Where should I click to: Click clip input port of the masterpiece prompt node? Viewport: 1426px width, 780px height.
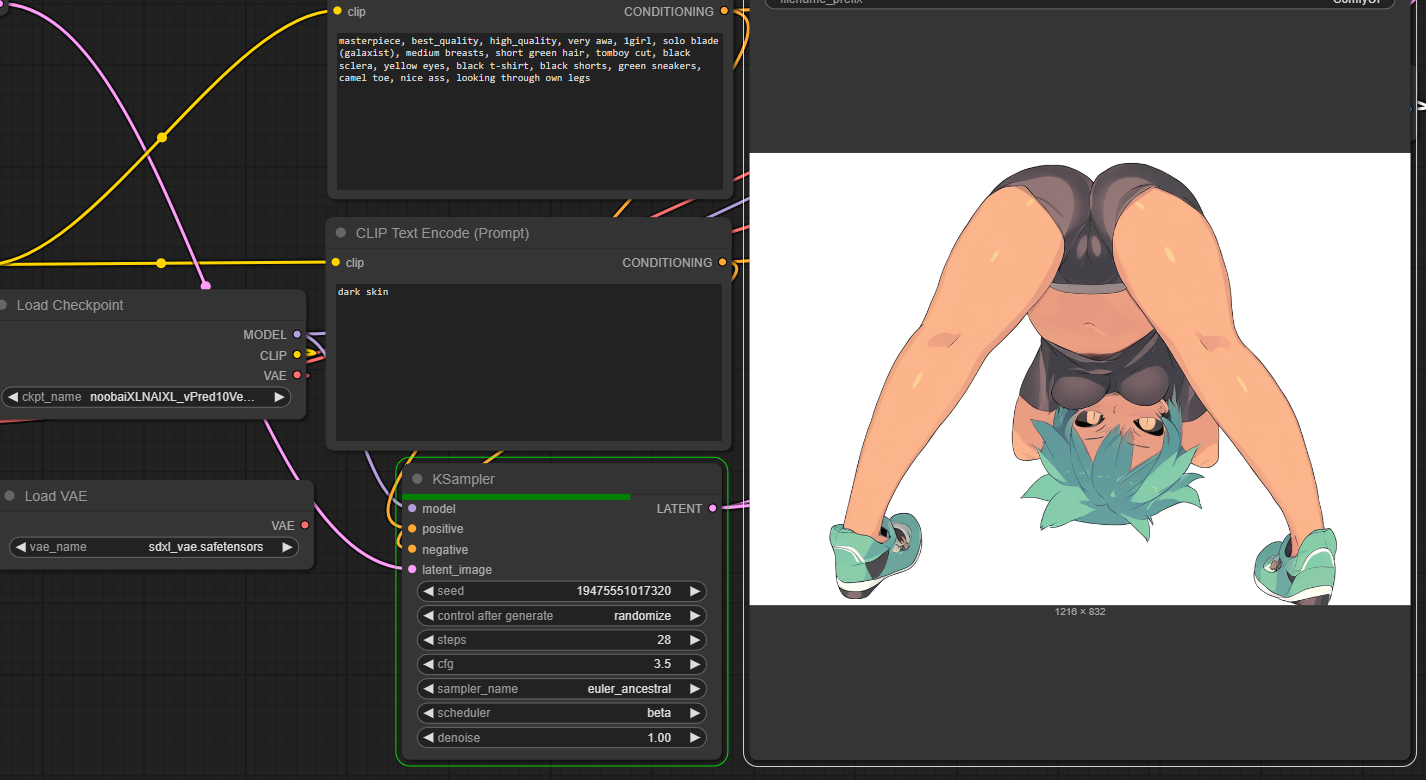tap(337, 11)
